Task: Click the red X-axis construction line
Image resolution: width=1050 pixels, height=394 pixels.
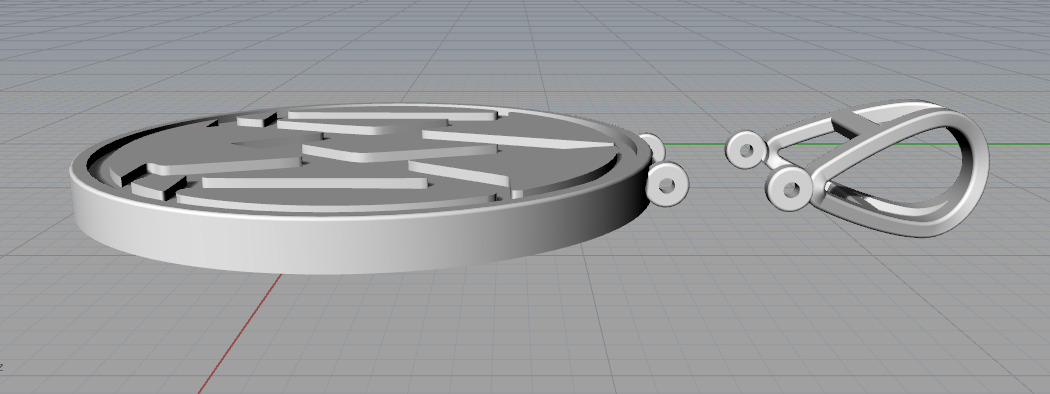Action: [x=240, y=334]
